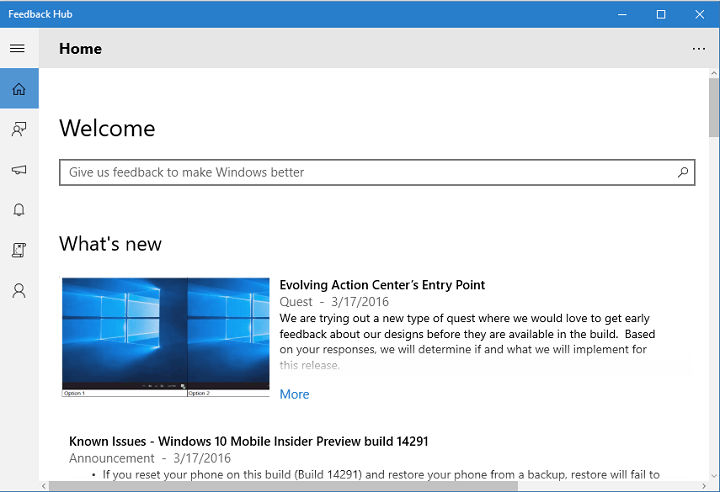The height and width of the screenshot is (492, 720).
Task: Close the Feedback Hub window
Action: pyautogui.click(x=699, y=14)
